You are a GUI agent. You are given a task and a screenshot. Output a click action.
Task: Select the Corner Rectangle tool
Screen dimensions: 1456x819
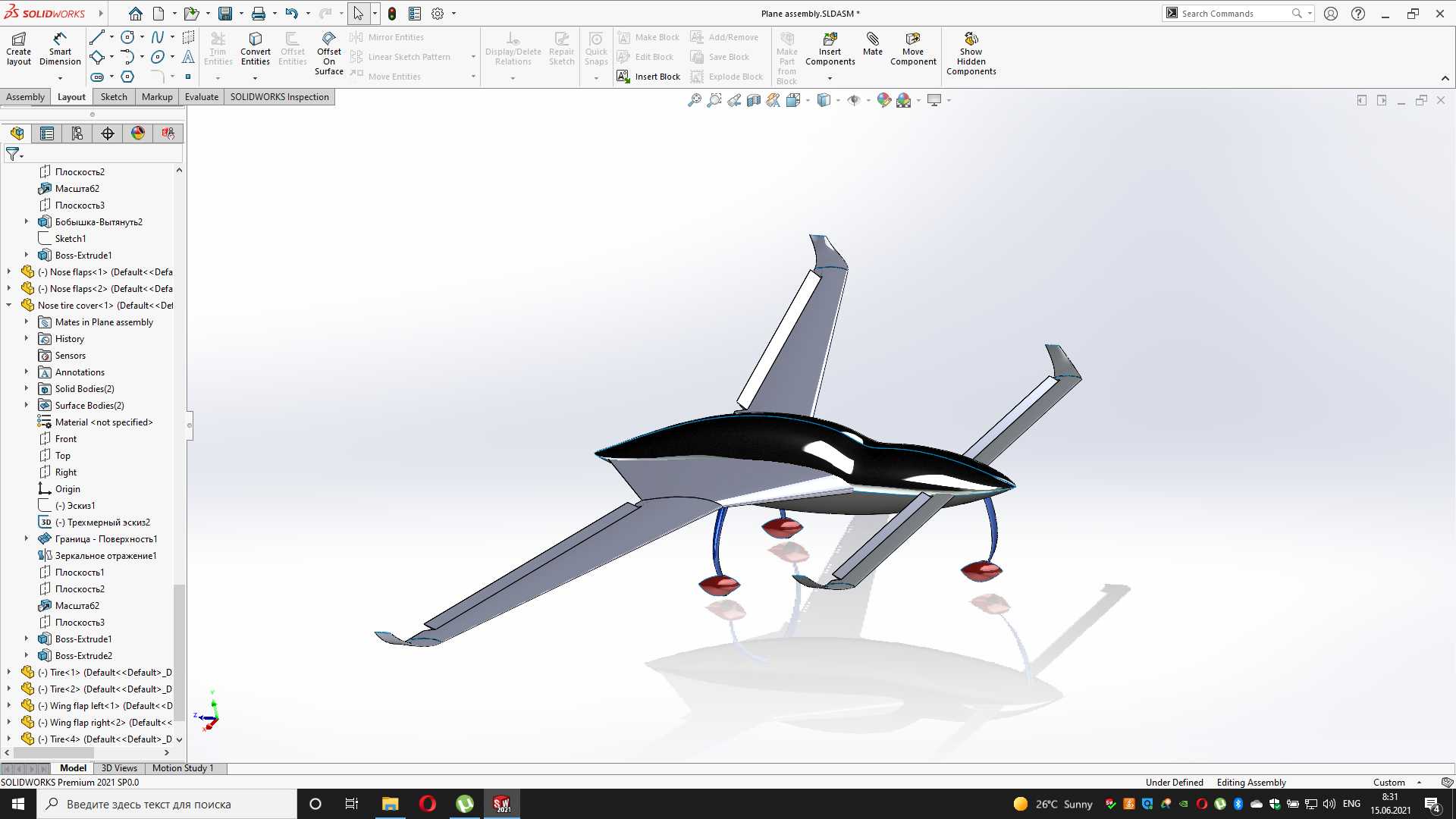pos(97,57)
